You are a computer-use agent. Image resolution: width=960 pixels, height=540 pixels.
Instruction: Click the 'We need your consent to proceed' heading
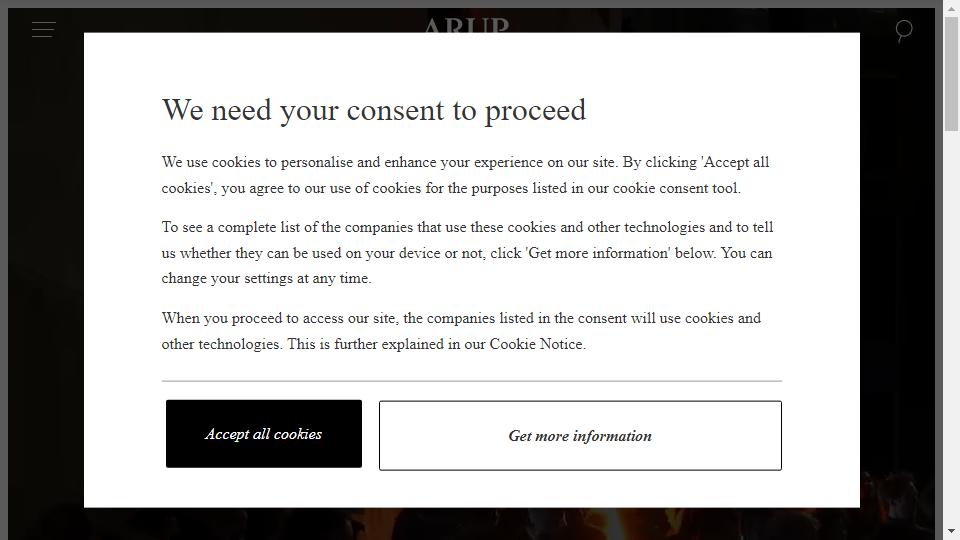(x=374, y=111)
